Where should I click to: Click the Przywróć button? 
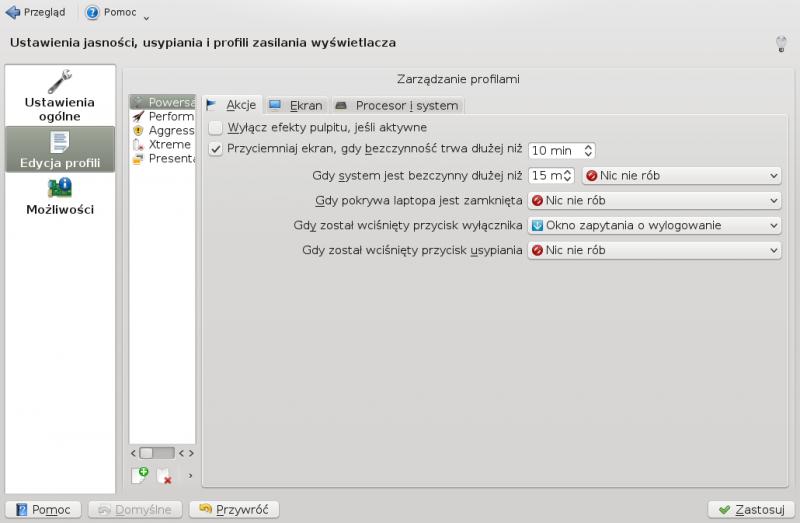pyautogui.click(x=233, y=509)
